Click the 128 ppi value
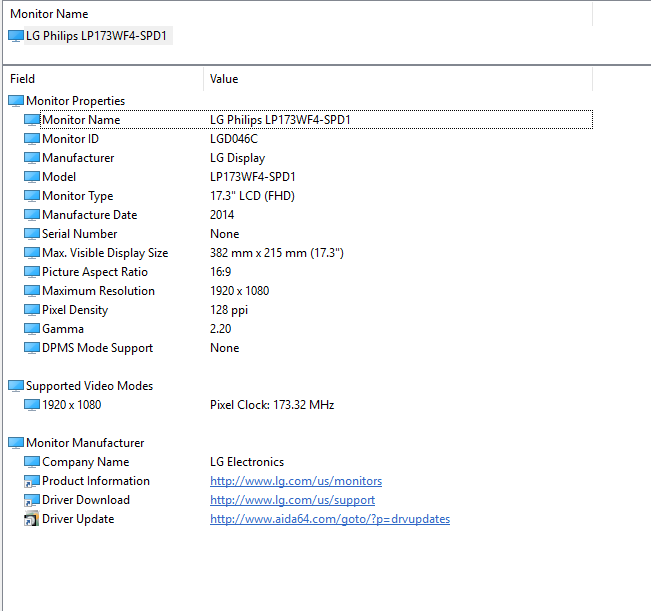Viewport: 651px width, 611px height. pyautogui.click(x=229, y=310)
